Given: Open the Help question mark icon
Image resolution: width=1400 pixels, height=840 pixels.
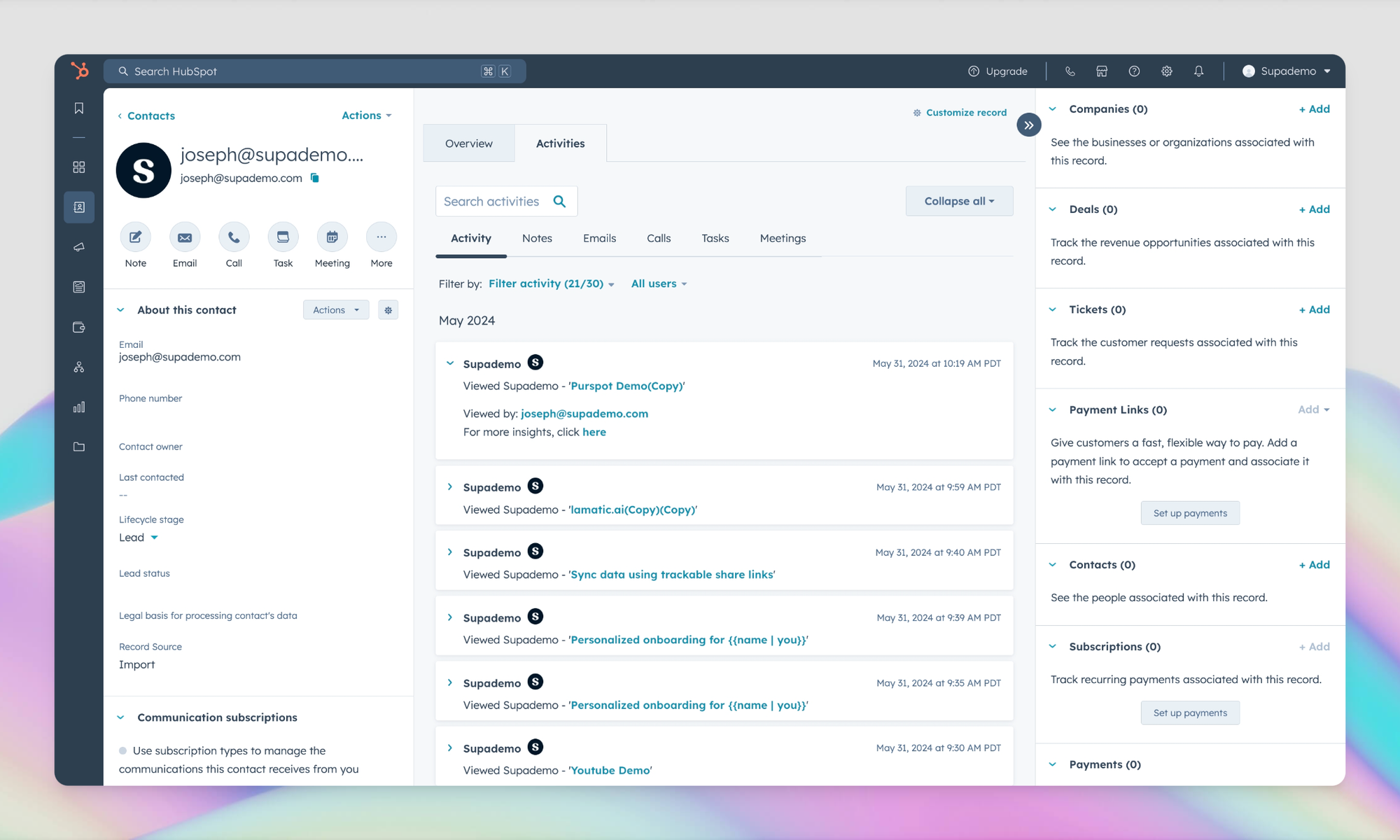Looking at the screenshot, I should click(1134, 71).
